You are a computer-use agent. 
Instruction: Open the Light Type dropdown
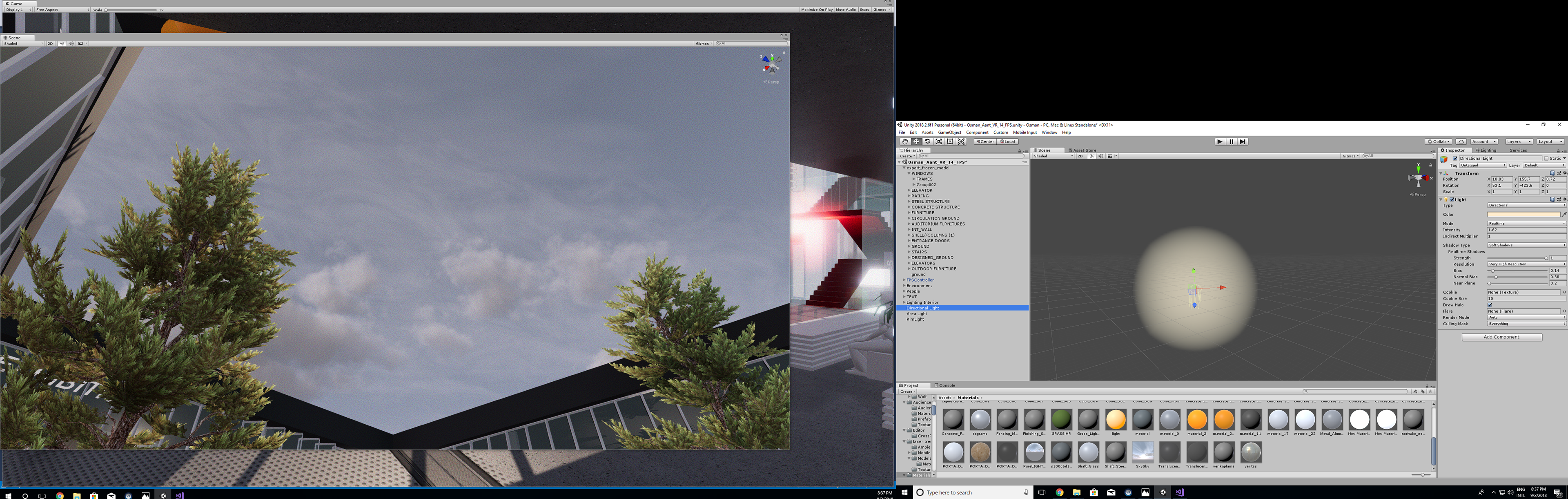click(1527, 205)
